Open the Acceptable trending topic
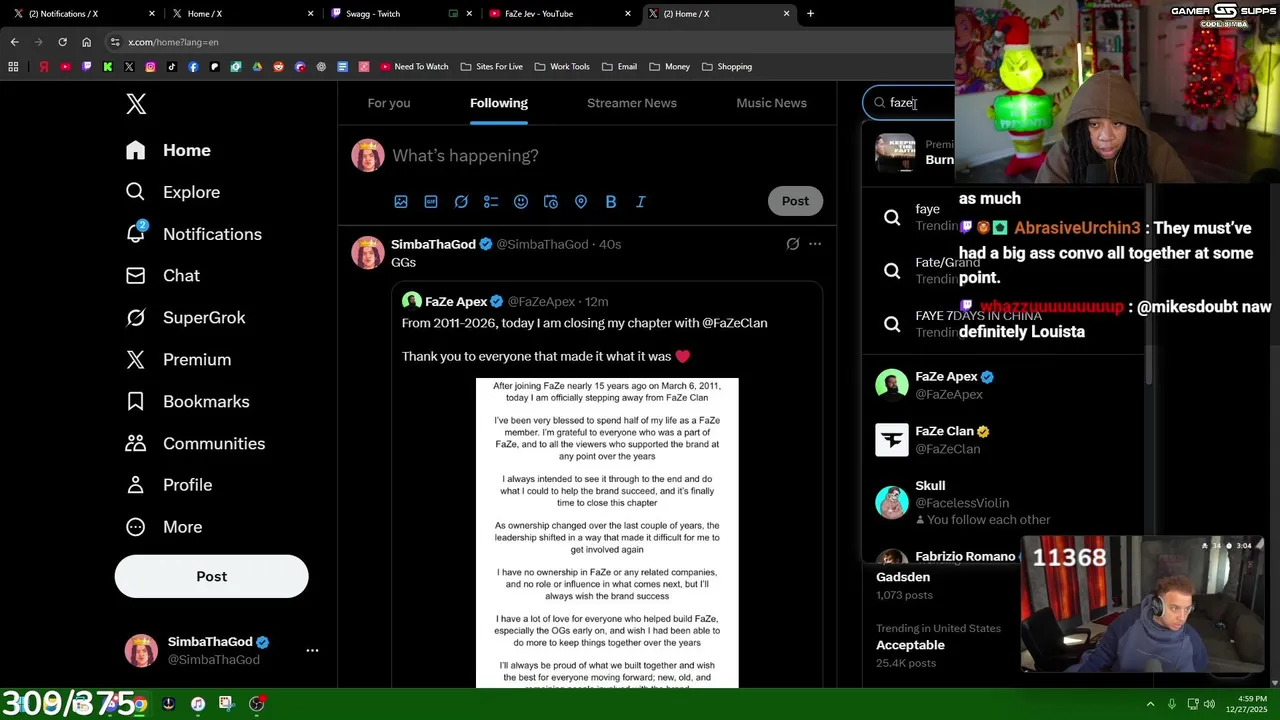Image resolution: width=1280 pixels, height=720 pixels. pos(910,645)
